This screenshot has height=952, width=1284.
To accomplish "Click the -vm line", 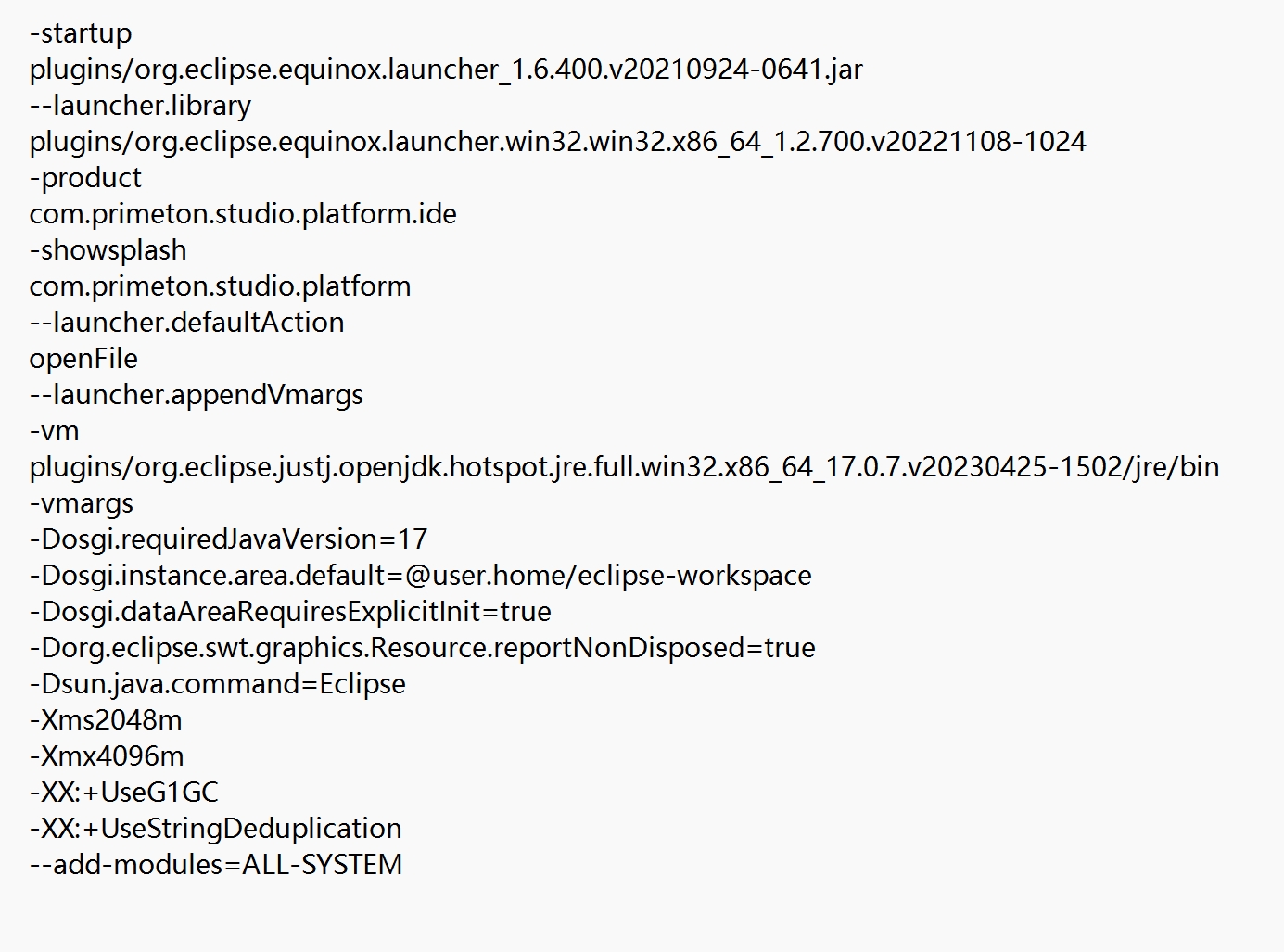I will click(x=55, y=431).
